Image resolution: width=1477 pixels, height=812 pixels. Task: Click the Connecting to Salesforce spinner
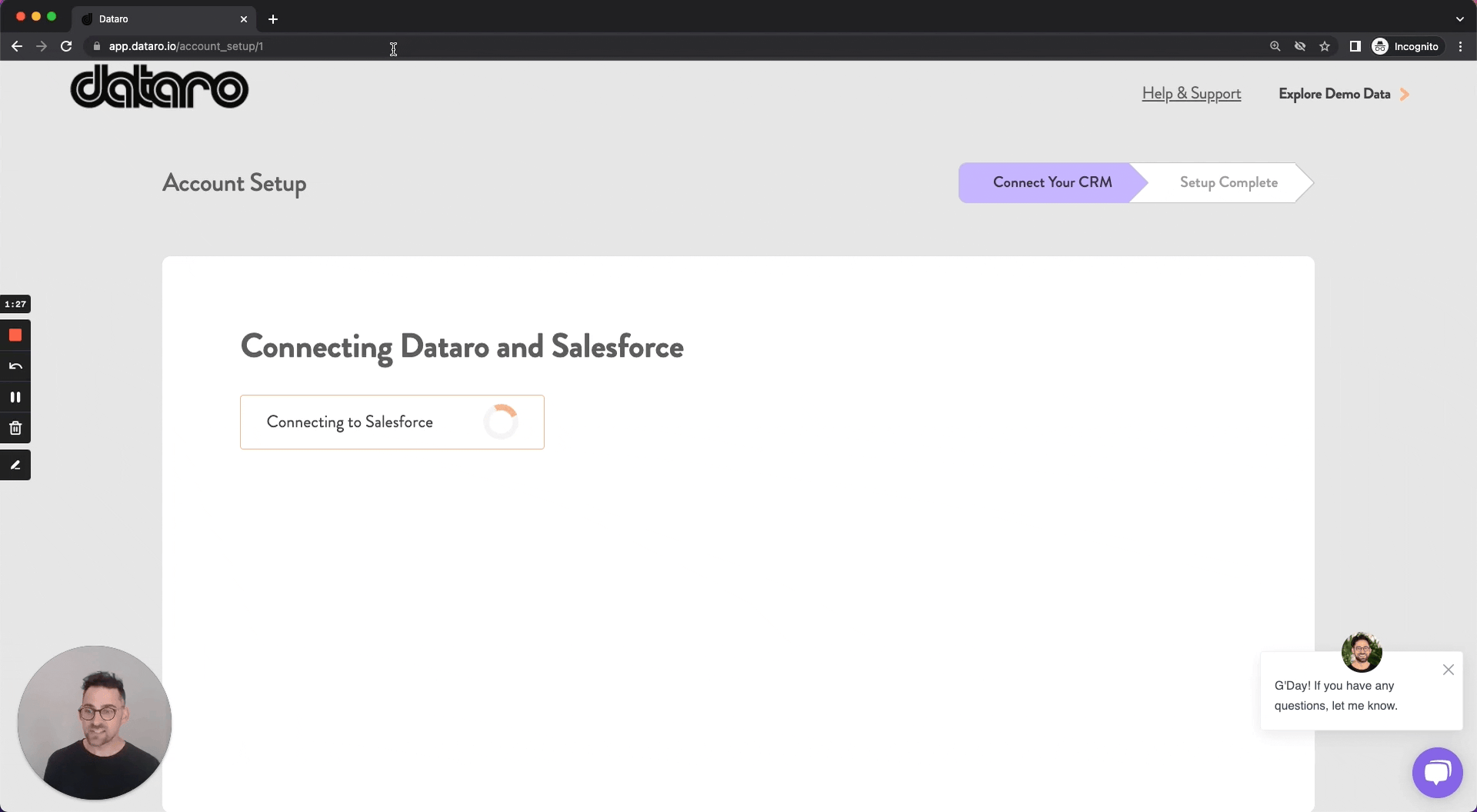tap(501, 421)
